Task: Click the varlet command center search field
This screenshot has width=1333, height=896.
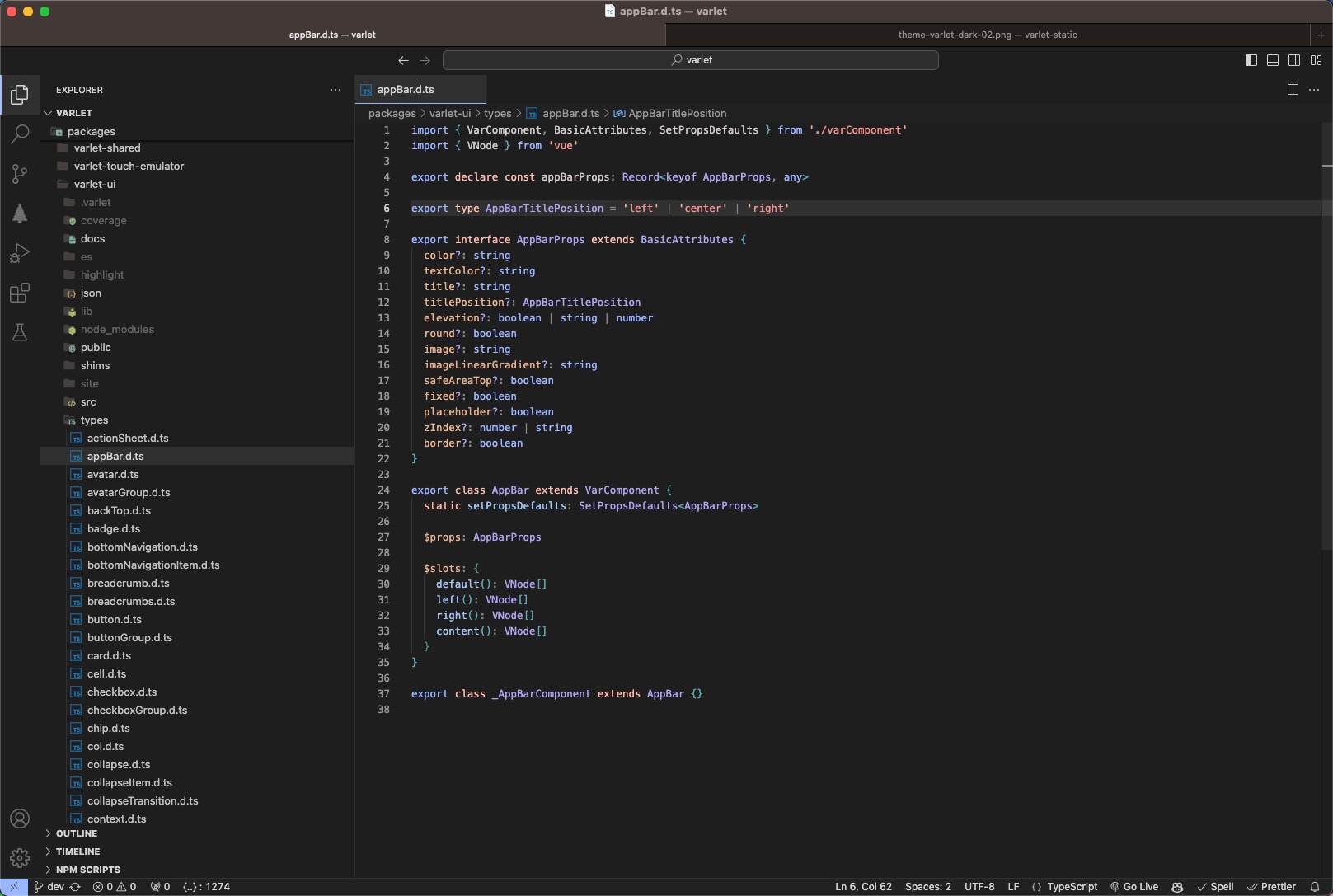Action: [x=690, y=60]
